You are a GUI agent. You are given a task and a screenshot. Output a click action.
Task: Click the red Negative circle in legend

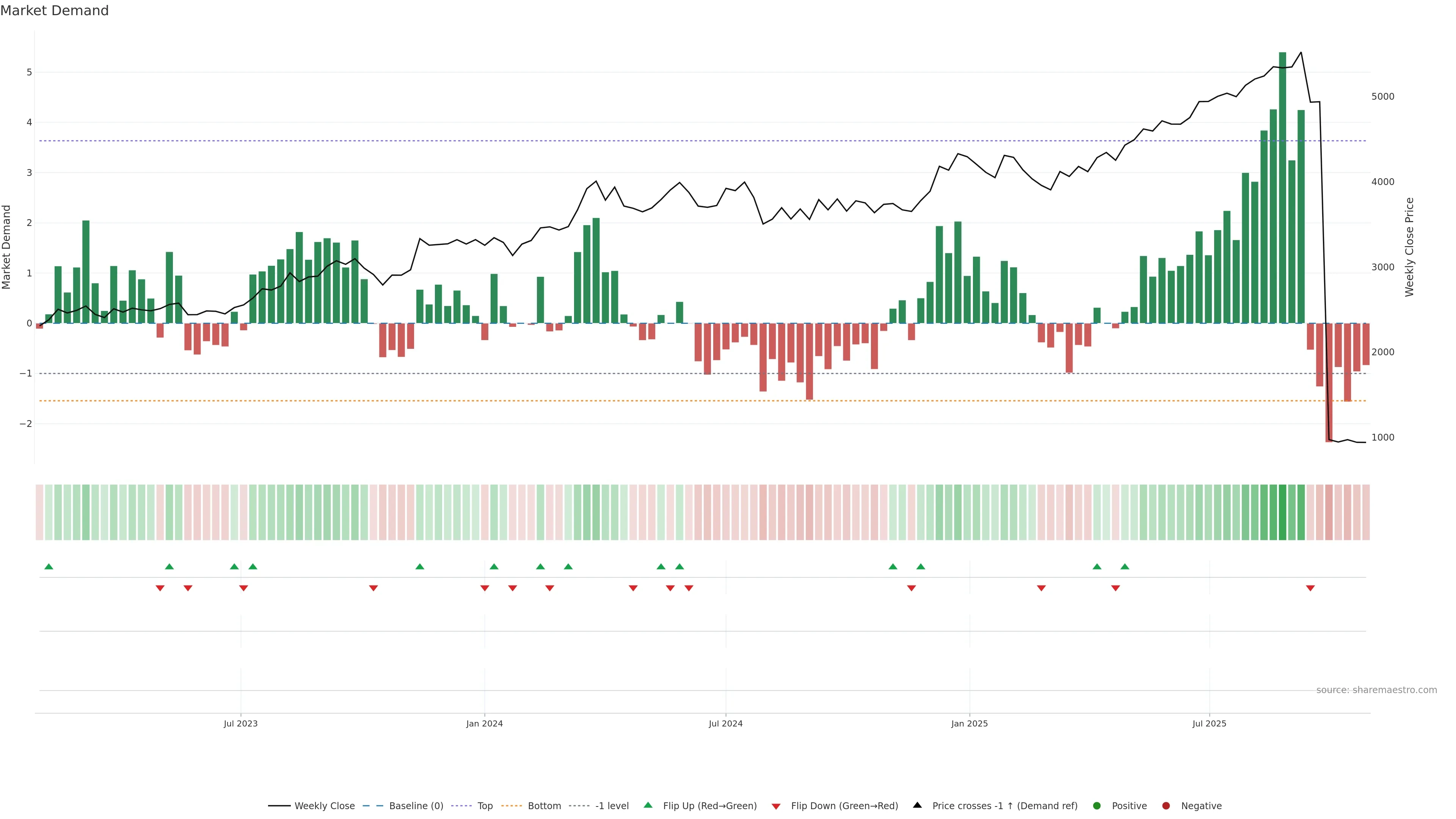click(x=1166, y=805)
